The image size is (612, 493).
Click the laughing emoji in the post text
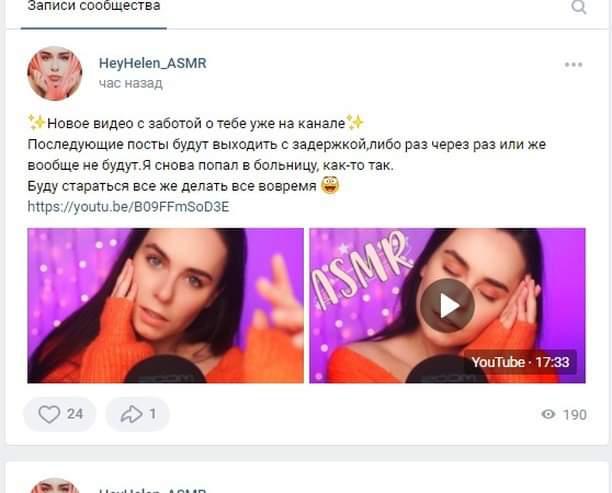[x=330, y=185]
